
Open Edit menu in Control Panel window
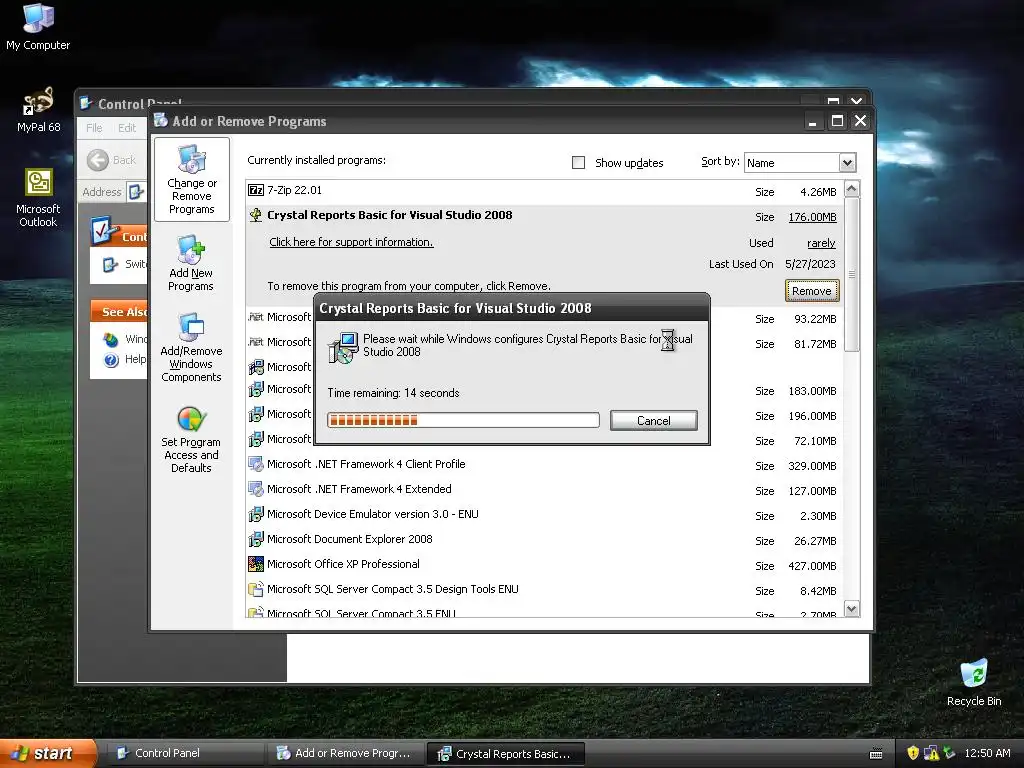coord(127,128)
